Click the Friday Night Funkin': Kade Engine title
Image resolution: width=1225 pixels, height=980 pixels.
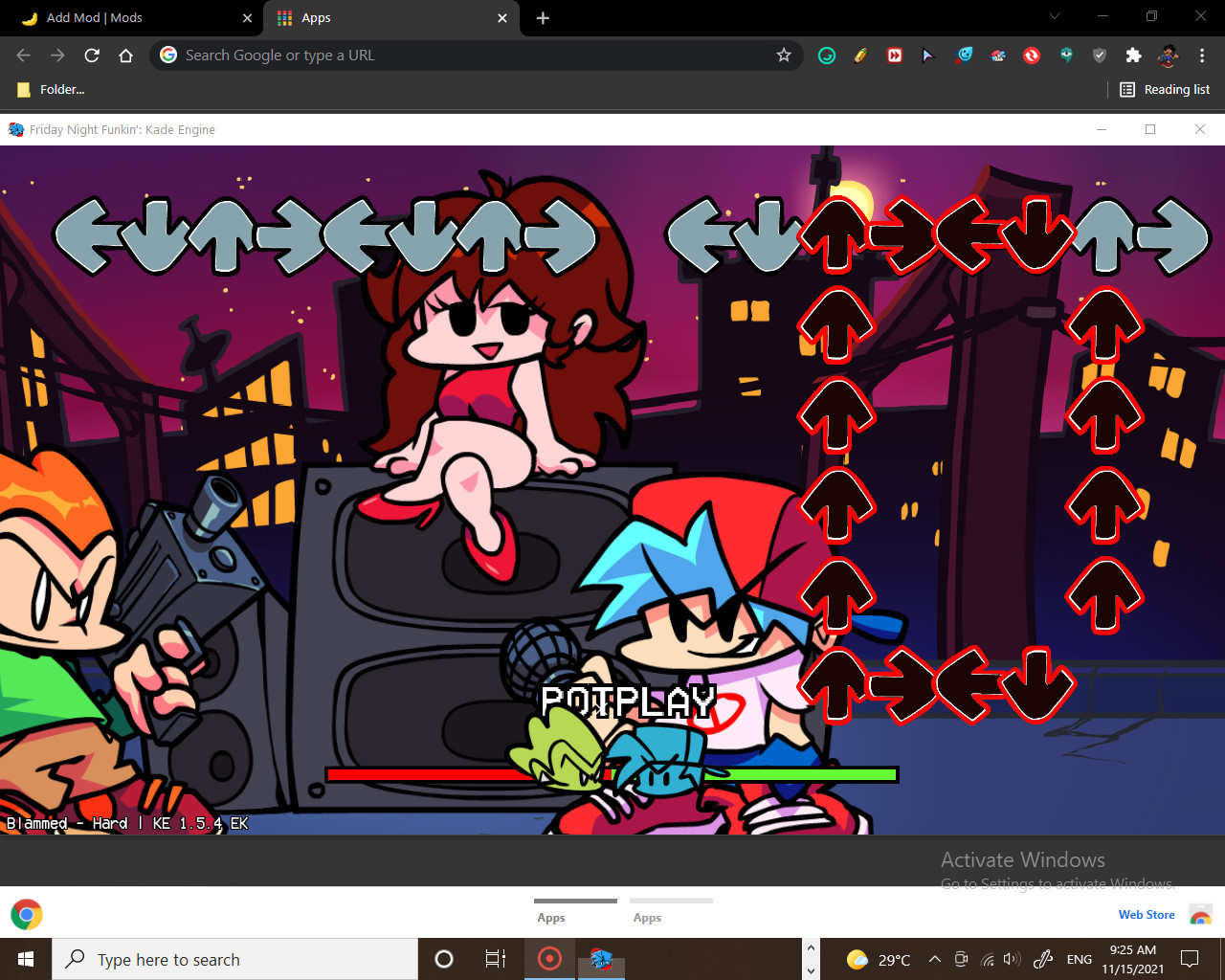coord(122,129)
